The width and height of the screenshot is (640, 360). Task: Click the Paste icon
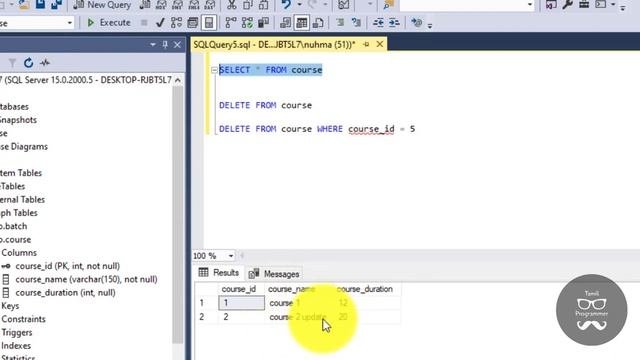click(x=264, y=5)
